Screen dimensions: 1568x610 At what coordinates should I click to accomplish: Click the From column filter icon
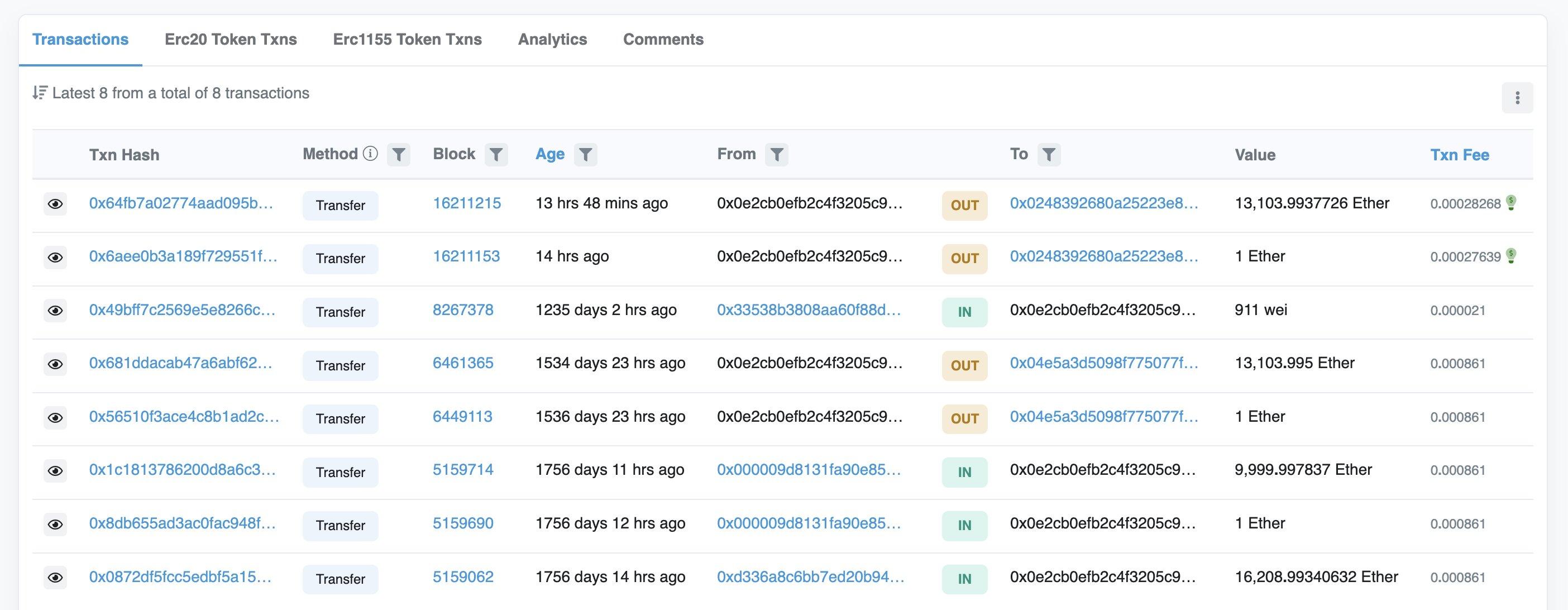tap(777, 155)
